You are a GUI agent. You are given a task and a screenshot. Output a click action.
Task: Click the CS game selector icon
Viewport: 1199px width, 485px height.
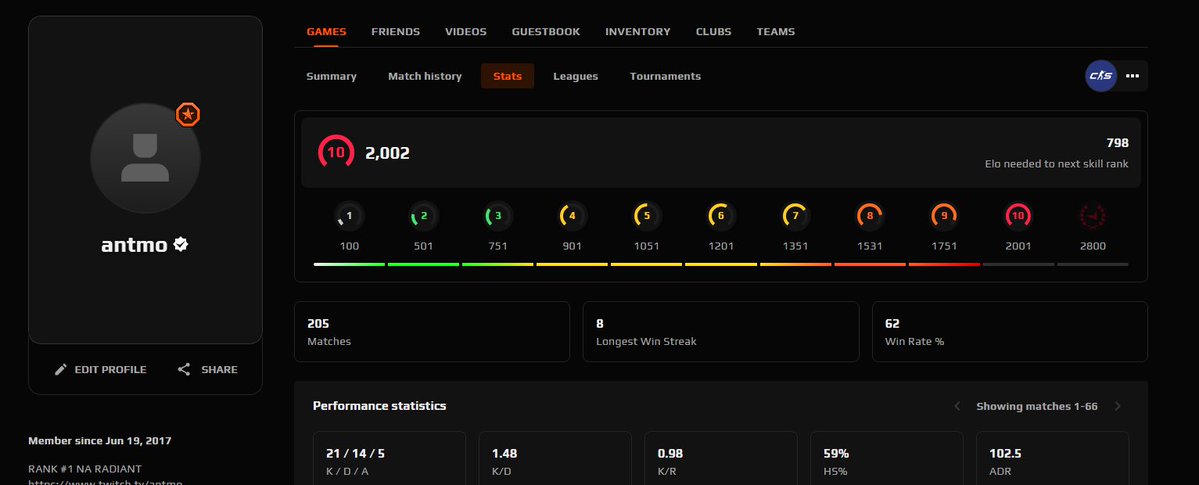pyautogui.click(x=1101, y=76)
